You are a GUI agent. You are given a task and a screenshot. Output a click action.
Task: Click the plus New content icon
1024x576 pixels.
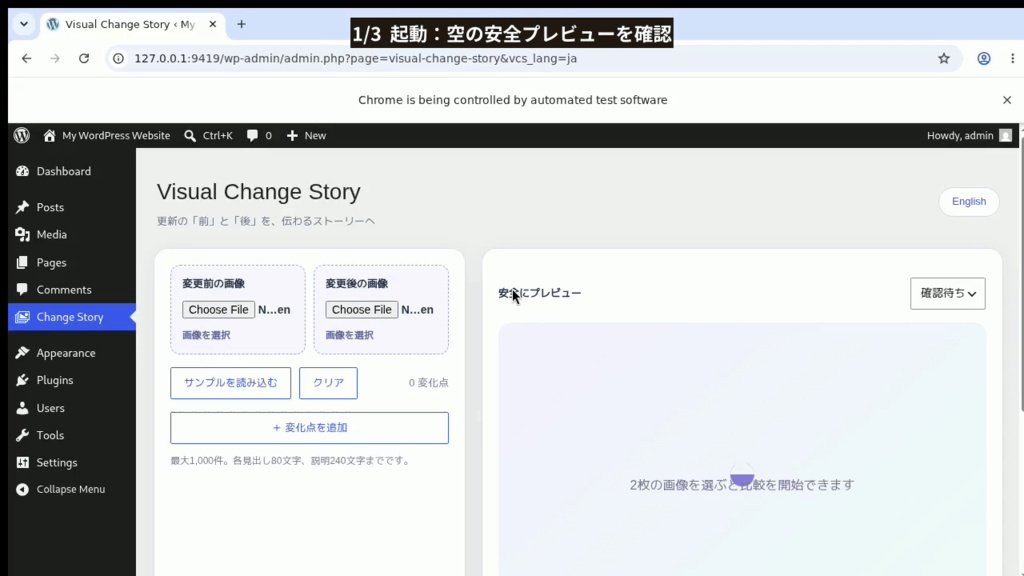(292, 135)
